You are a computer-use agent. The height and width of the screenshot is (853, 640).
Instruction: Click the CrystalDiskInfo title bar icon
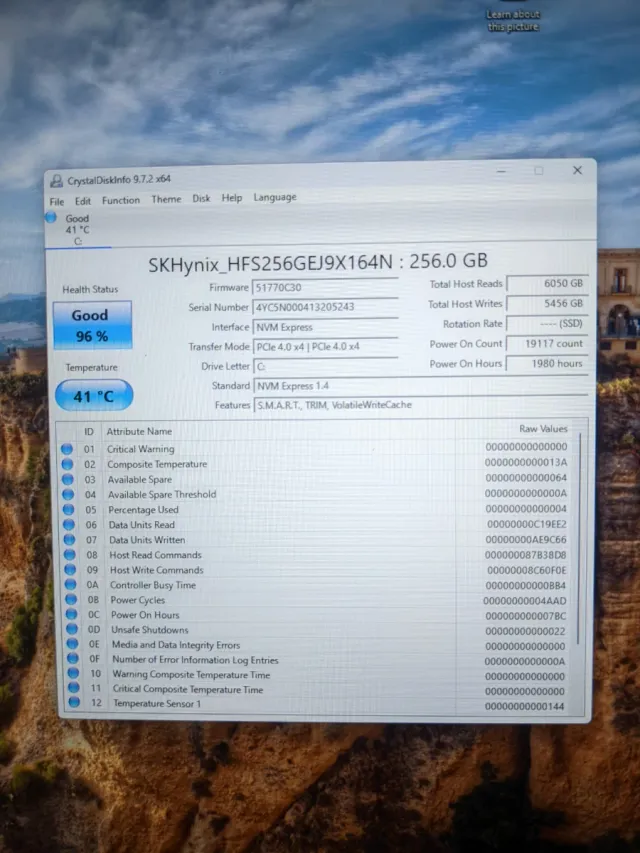(x=56, y=181)
